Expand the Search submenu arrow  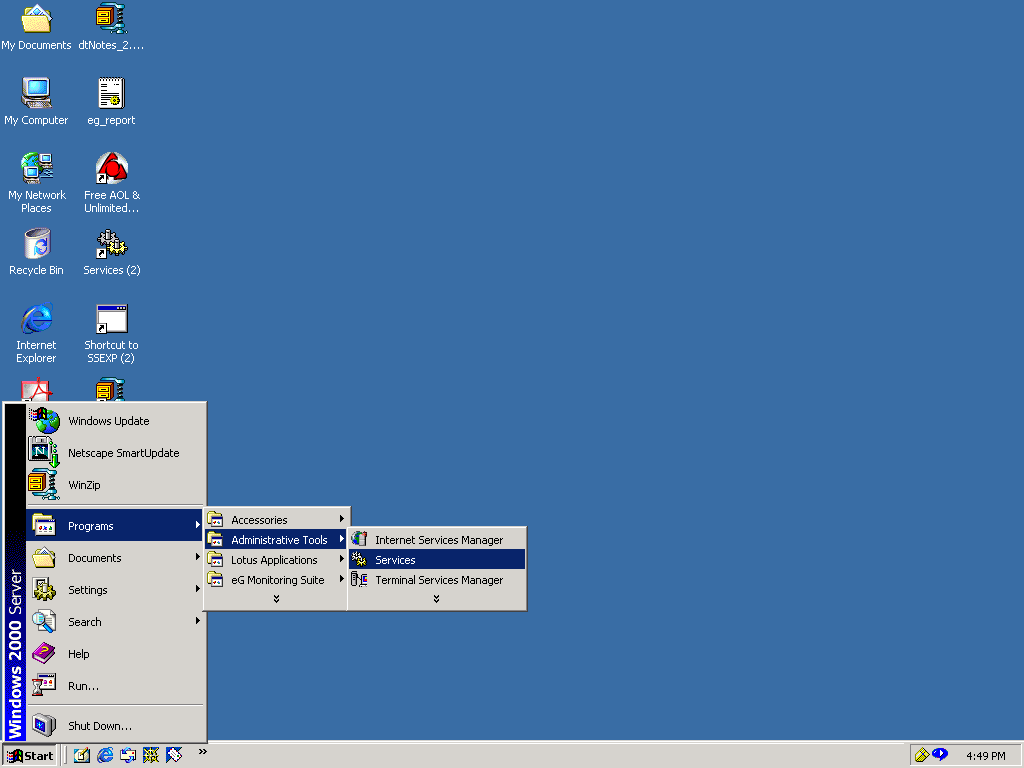point(197,621)
